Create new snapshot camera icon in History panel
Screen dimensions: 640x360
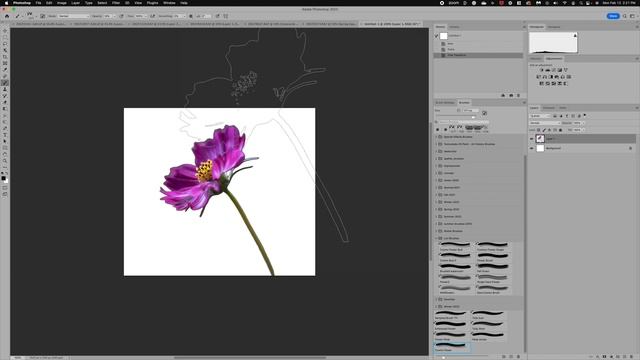point(511,96)
